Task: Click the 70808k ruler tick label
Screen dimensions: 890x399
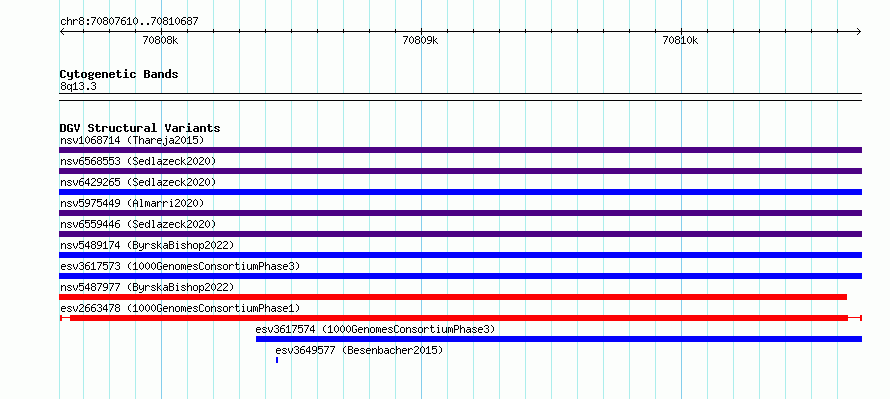Action: pyautogui.click(x=161, y=40)
